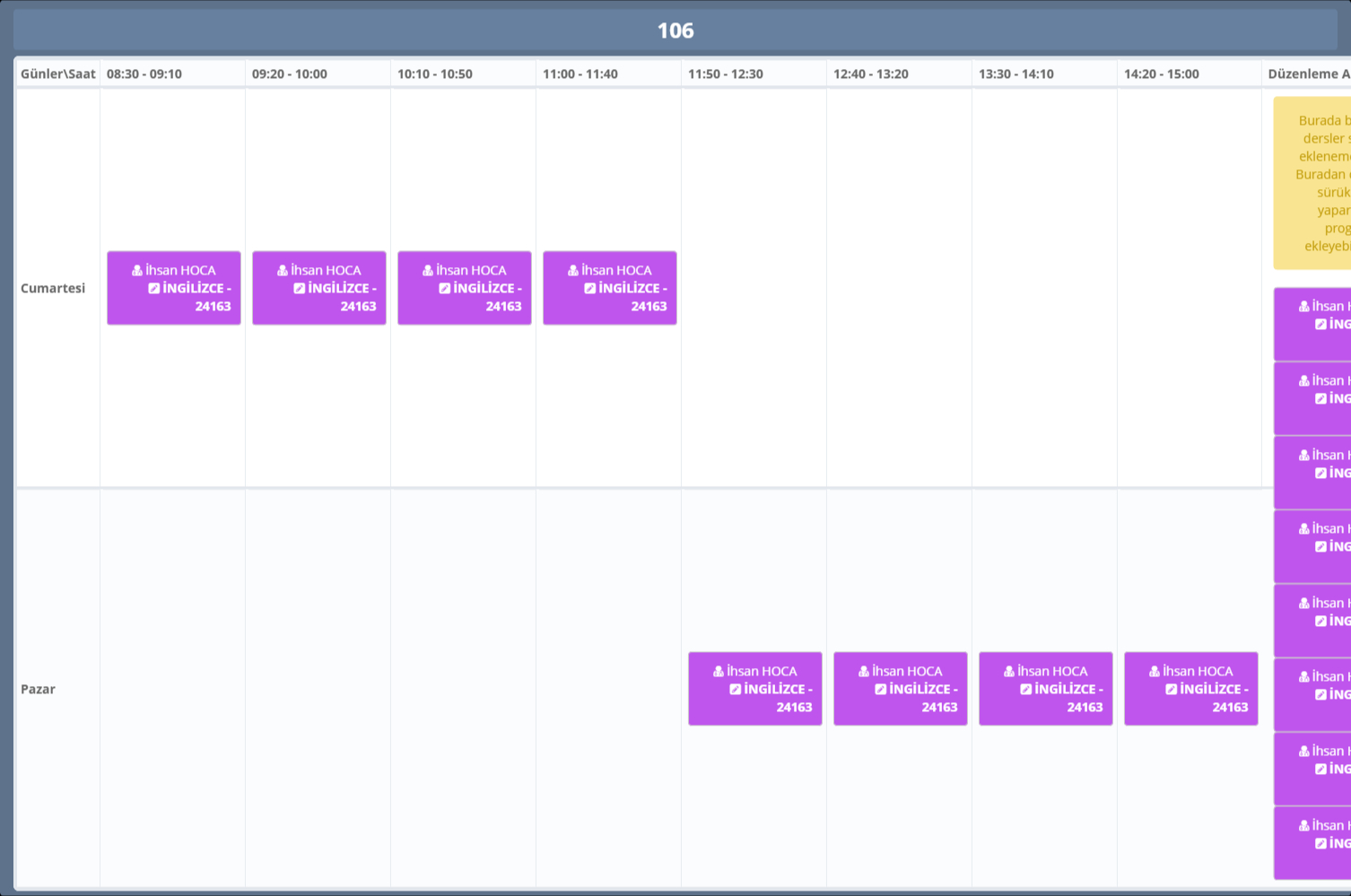Click the 106 classroom title bar

[x=675, y=30]
